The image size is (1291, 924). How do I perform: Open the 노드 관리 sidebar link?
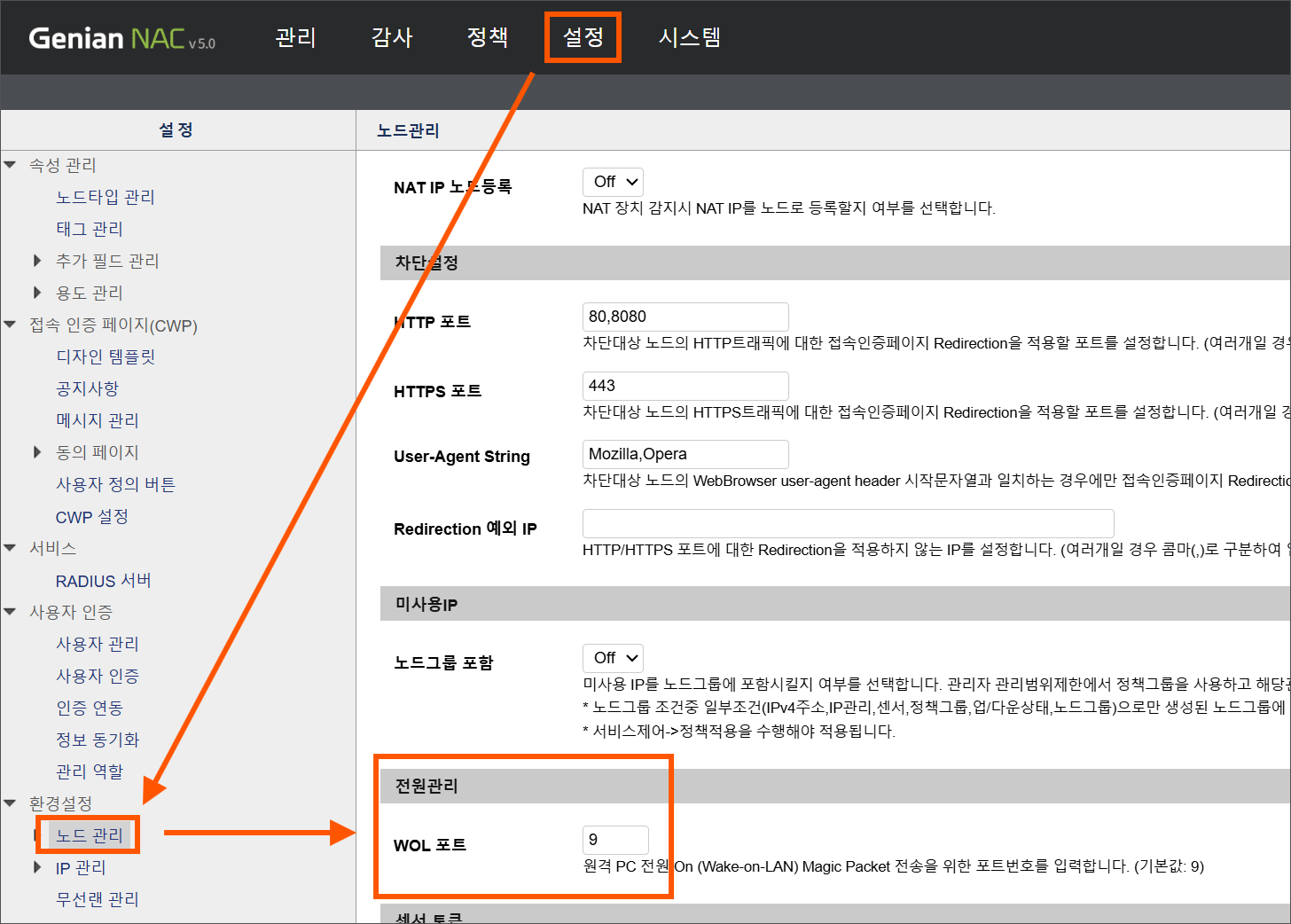point(90,835)
